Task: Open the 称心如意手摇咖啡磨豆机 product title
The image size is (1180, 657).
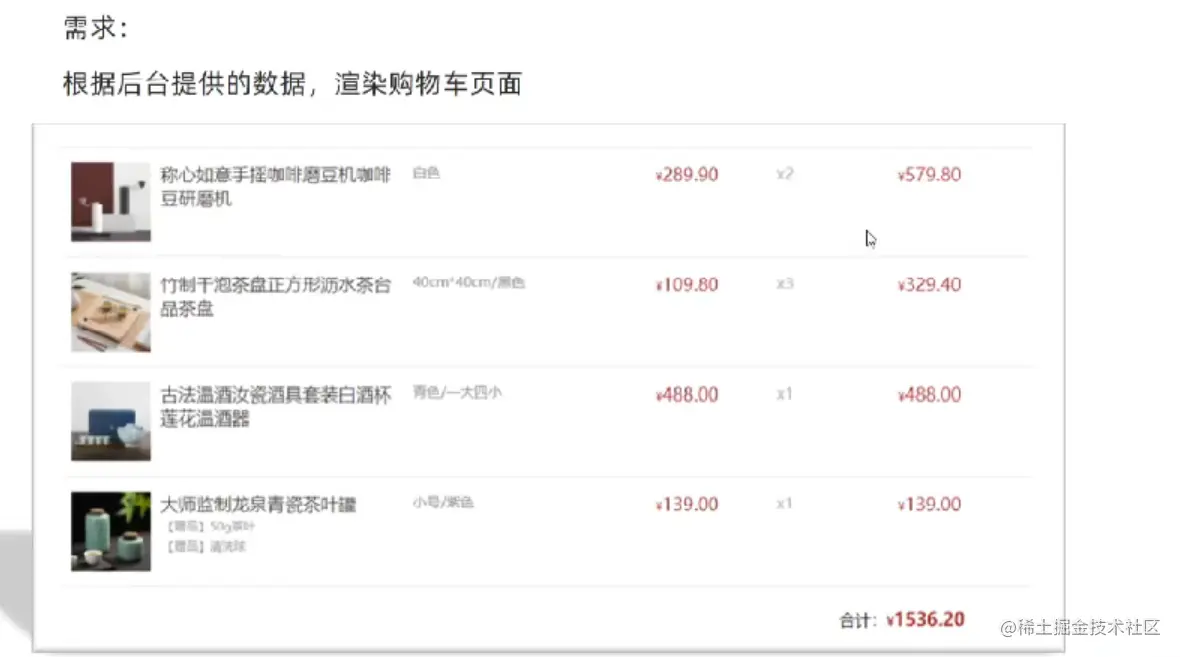Action: [275, 187]
